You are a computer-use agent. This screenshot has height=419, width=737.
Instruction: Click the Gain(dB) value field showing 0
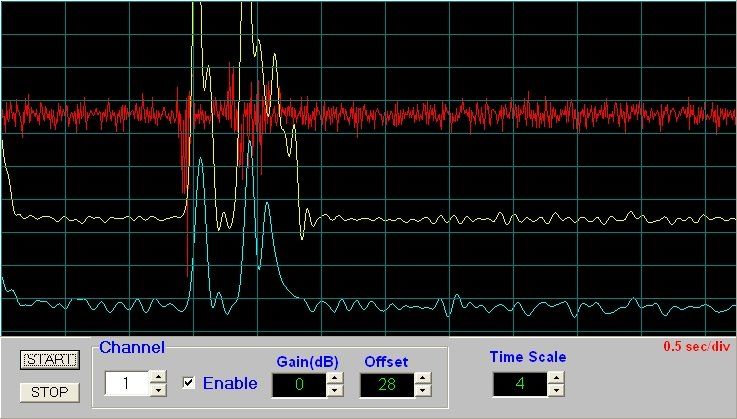tap(299, 385)
